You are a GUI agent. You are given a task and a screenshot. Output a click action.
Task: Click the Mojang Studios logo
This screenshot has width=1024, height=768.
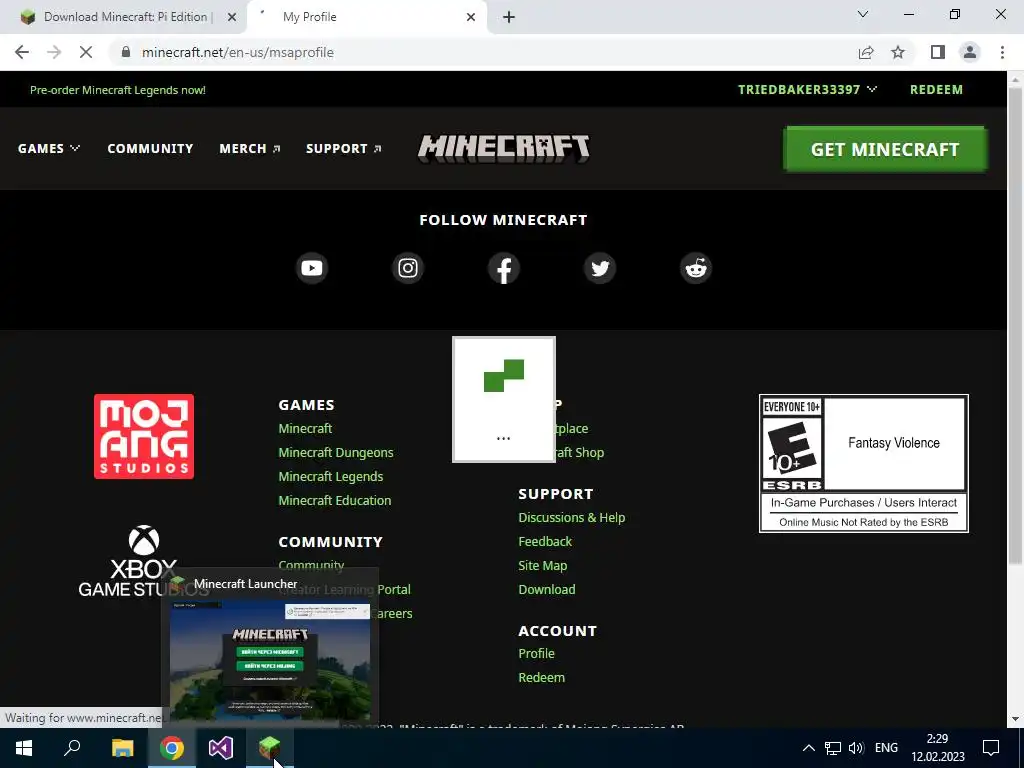coord(144,436)
